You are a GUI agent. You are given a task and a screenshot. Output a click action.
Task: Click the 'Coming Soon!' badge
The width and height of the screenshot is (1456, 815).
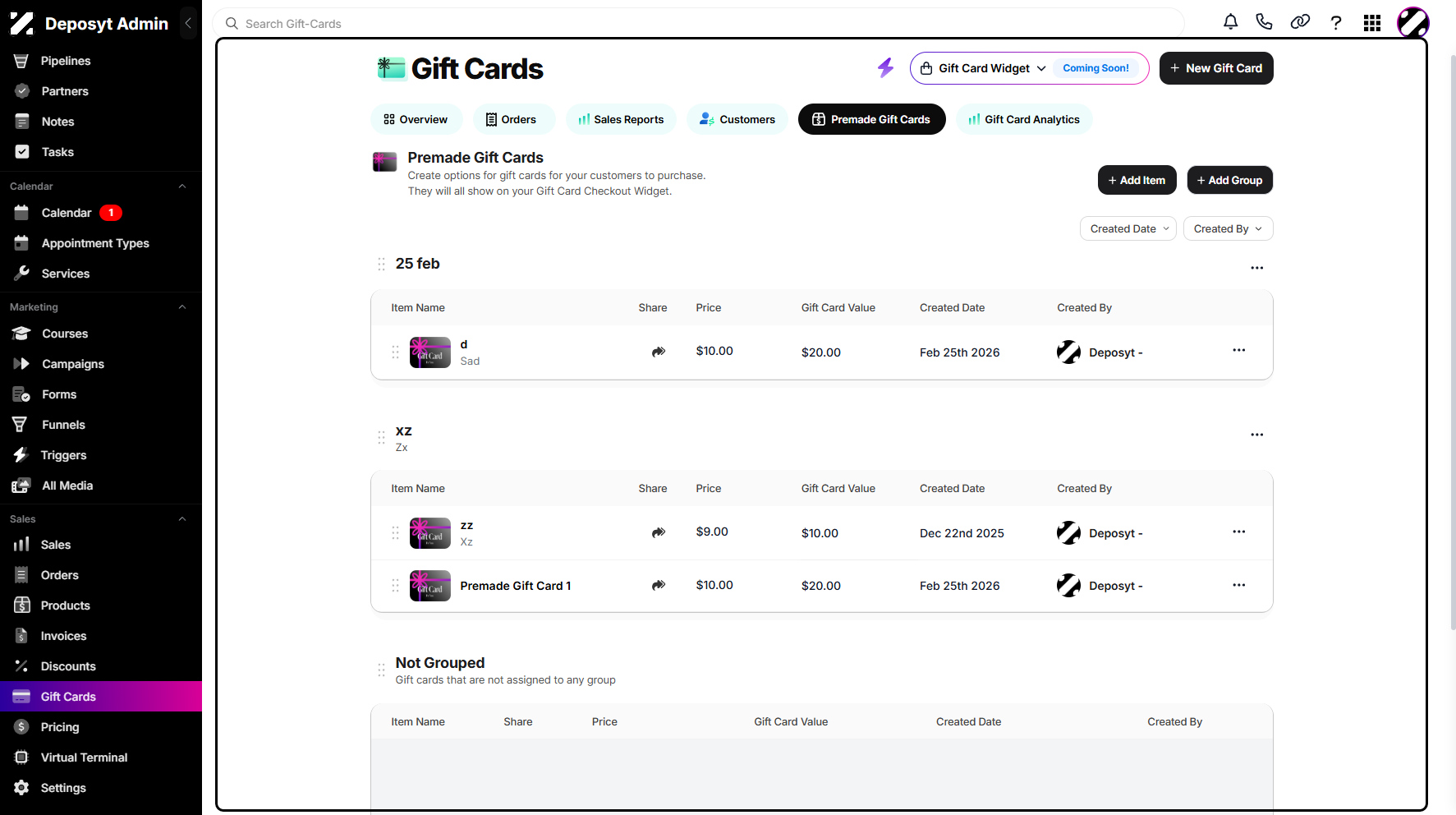click(x=1095, y=68)
